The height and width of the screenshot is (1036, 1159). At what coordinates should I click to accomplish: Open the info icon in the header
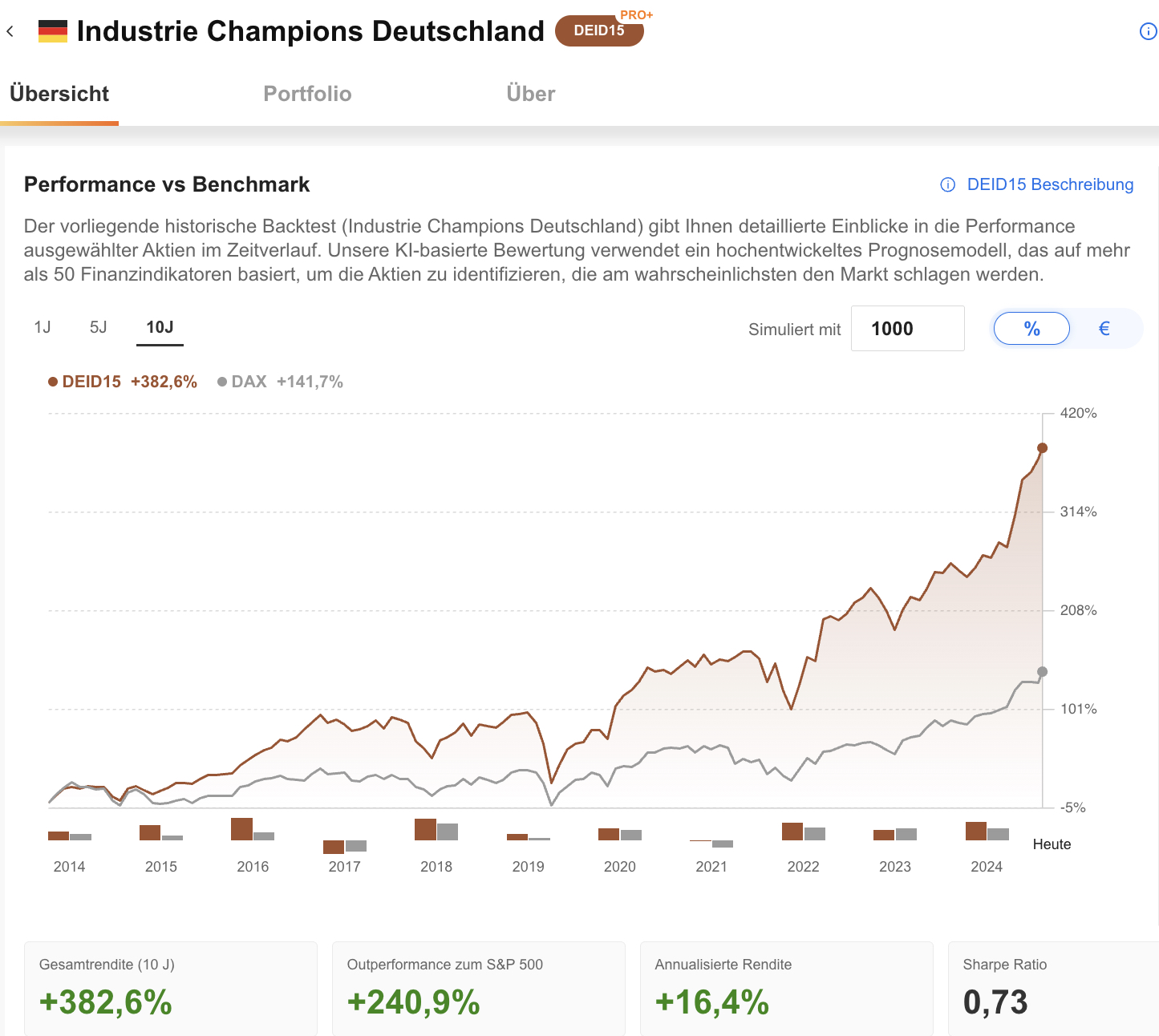1148,31
